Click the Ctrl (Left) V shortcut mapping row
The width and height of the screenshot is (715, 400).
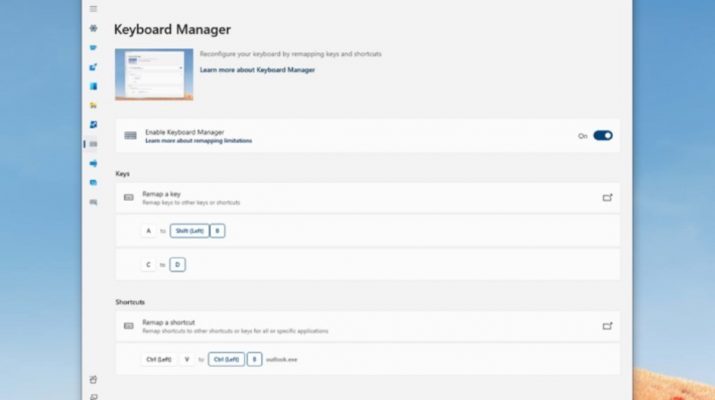click(367, 359)
